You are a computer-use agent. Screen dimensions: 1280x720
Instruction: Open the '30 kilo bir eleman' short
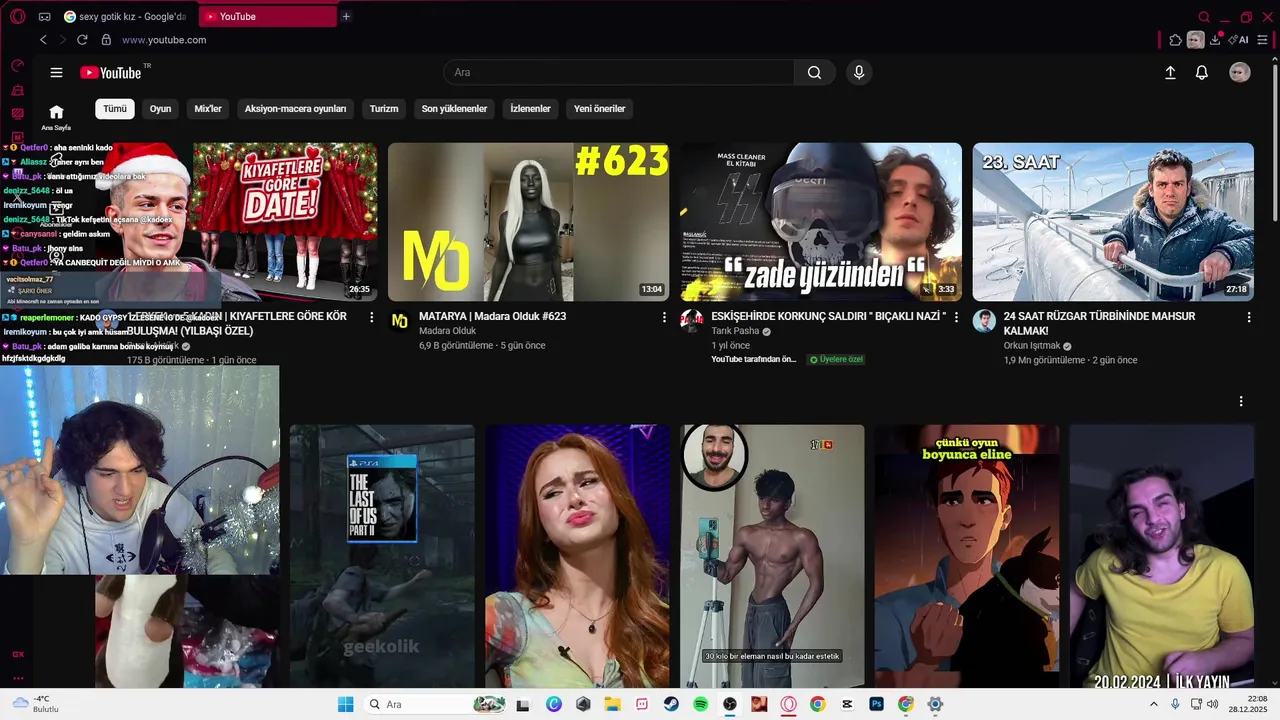click(x=772, y=557)
